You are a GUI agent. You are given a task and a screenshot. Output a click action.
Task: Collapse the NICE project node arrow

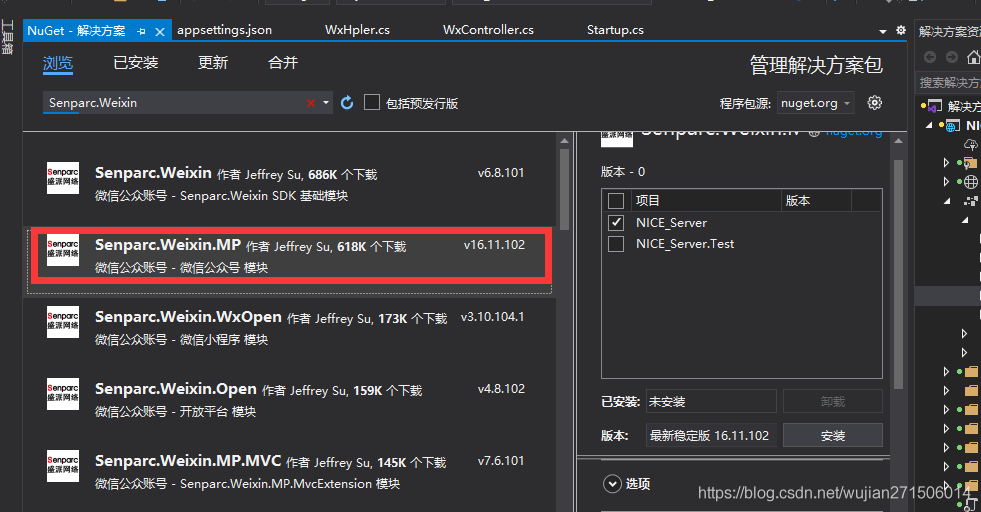click(x=930, y=125)
